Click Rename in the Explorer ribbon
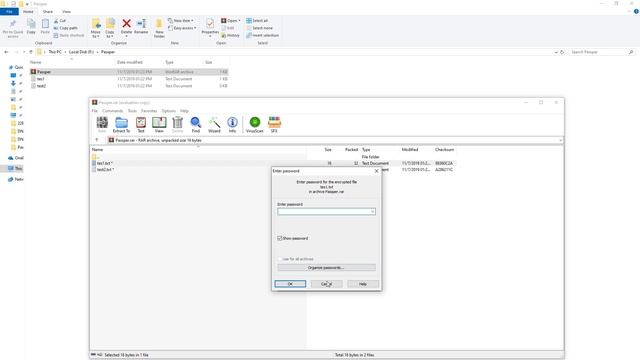The height and width of the screenshot is (360, 640). click(141, 27)
